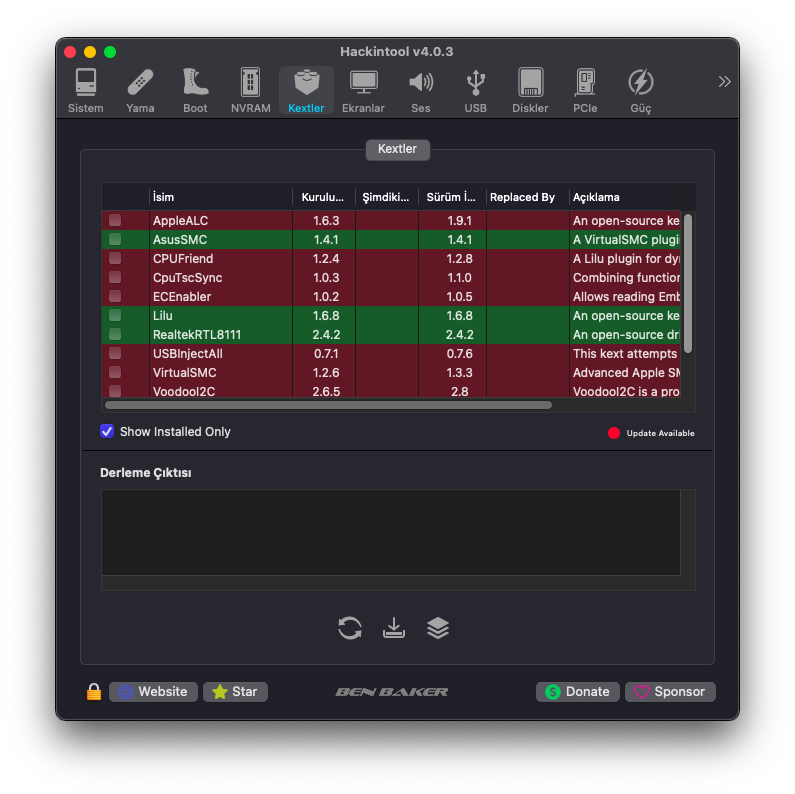Tick the AppleALC row checkbox
This screenshot has height=794, width=795.
(x=115, y=220)
